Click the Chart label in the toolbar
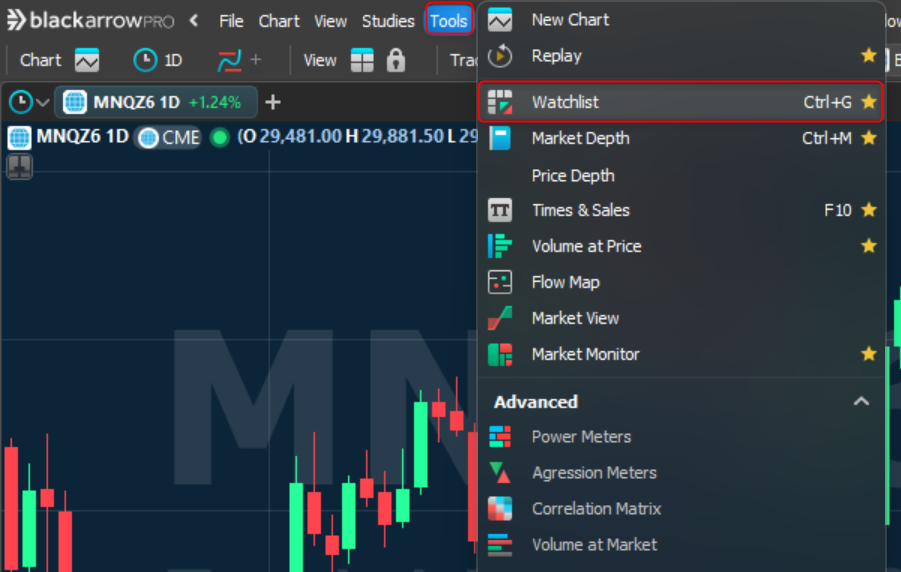 click(40, 60)
